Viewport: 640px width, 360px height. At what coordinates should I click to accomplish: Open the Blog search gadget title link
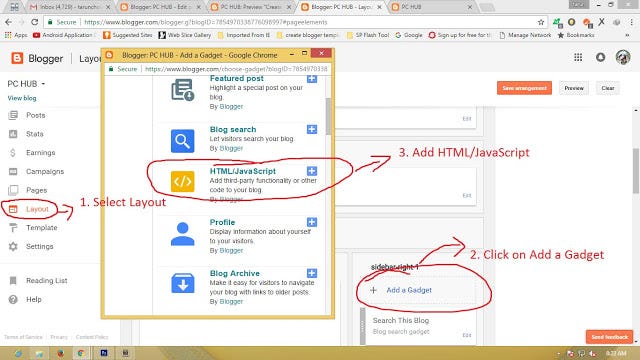[233, 129]
